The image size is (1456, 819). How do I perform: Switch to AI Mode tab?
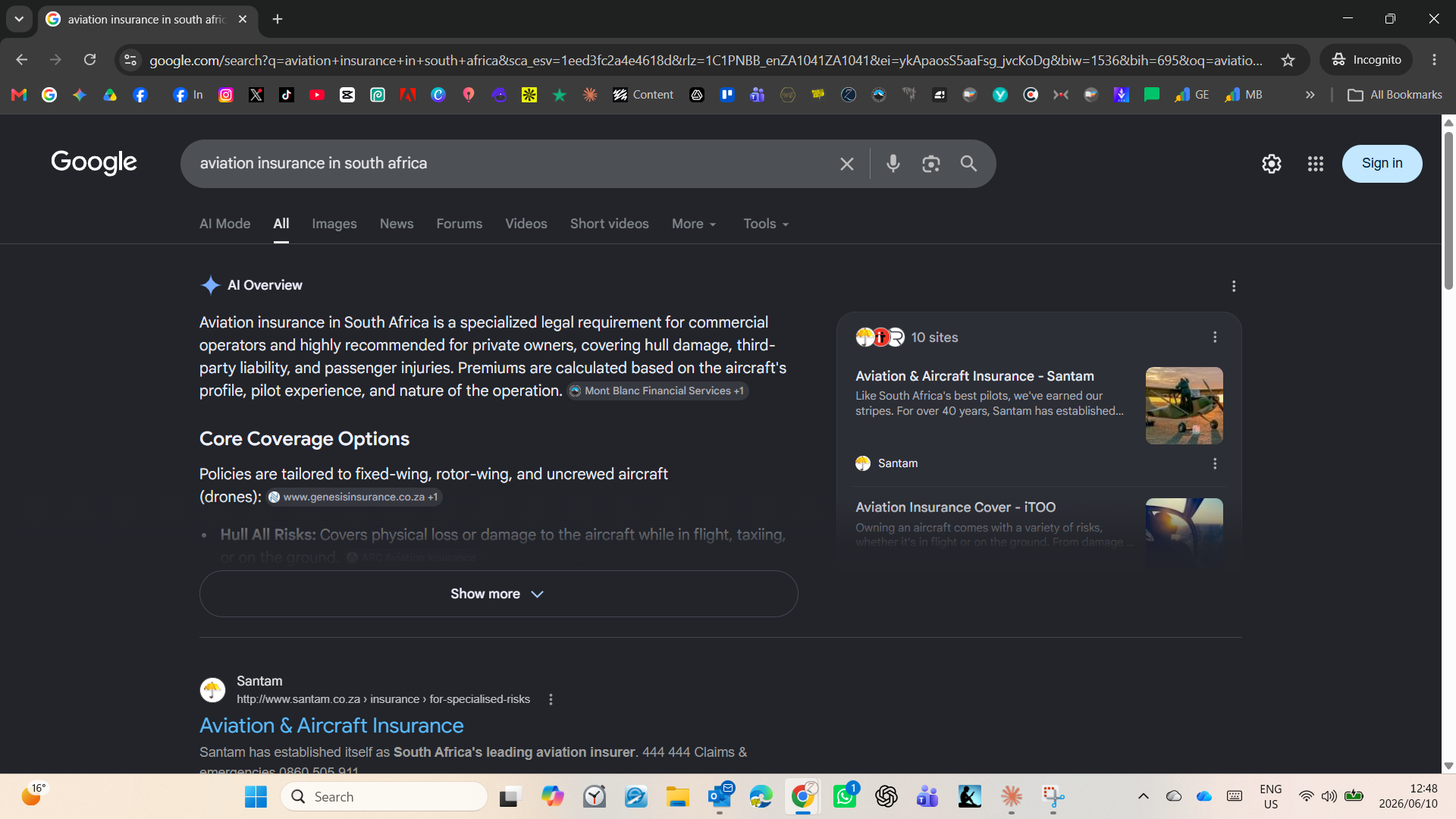click(x=224, y=224)
